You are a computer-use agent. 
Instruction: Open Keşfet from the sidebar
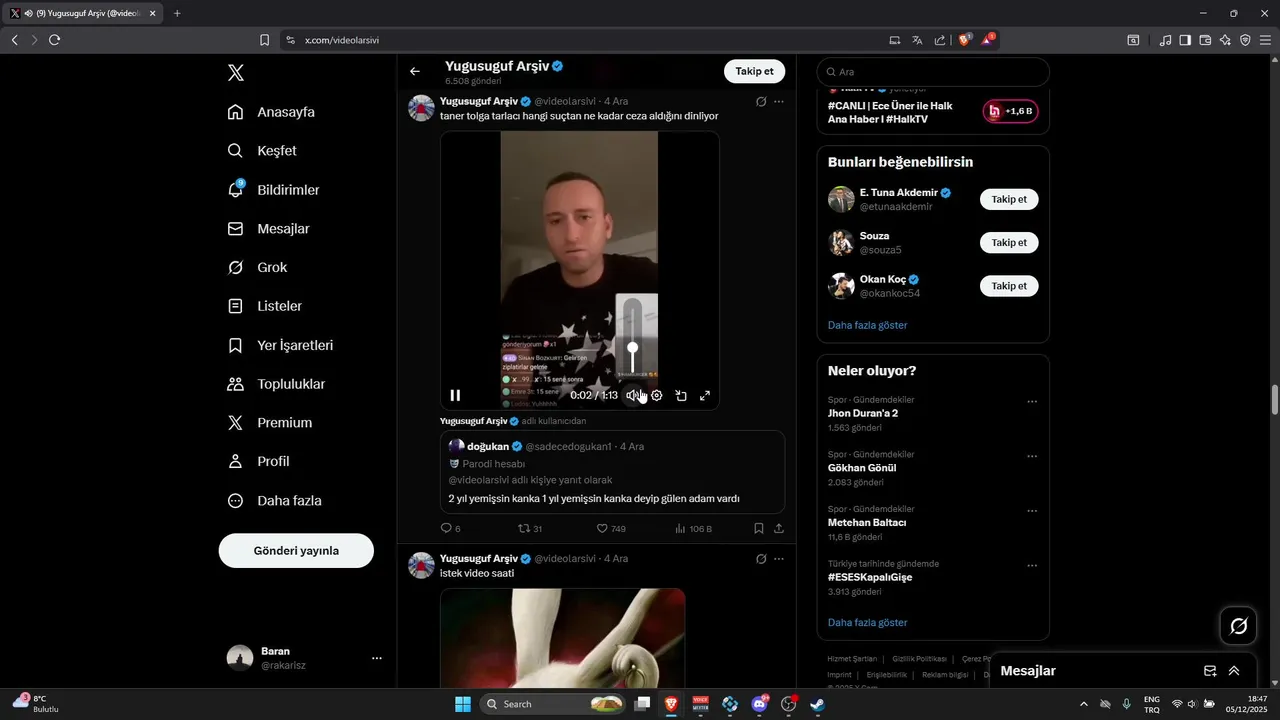(x=263, y=151)
